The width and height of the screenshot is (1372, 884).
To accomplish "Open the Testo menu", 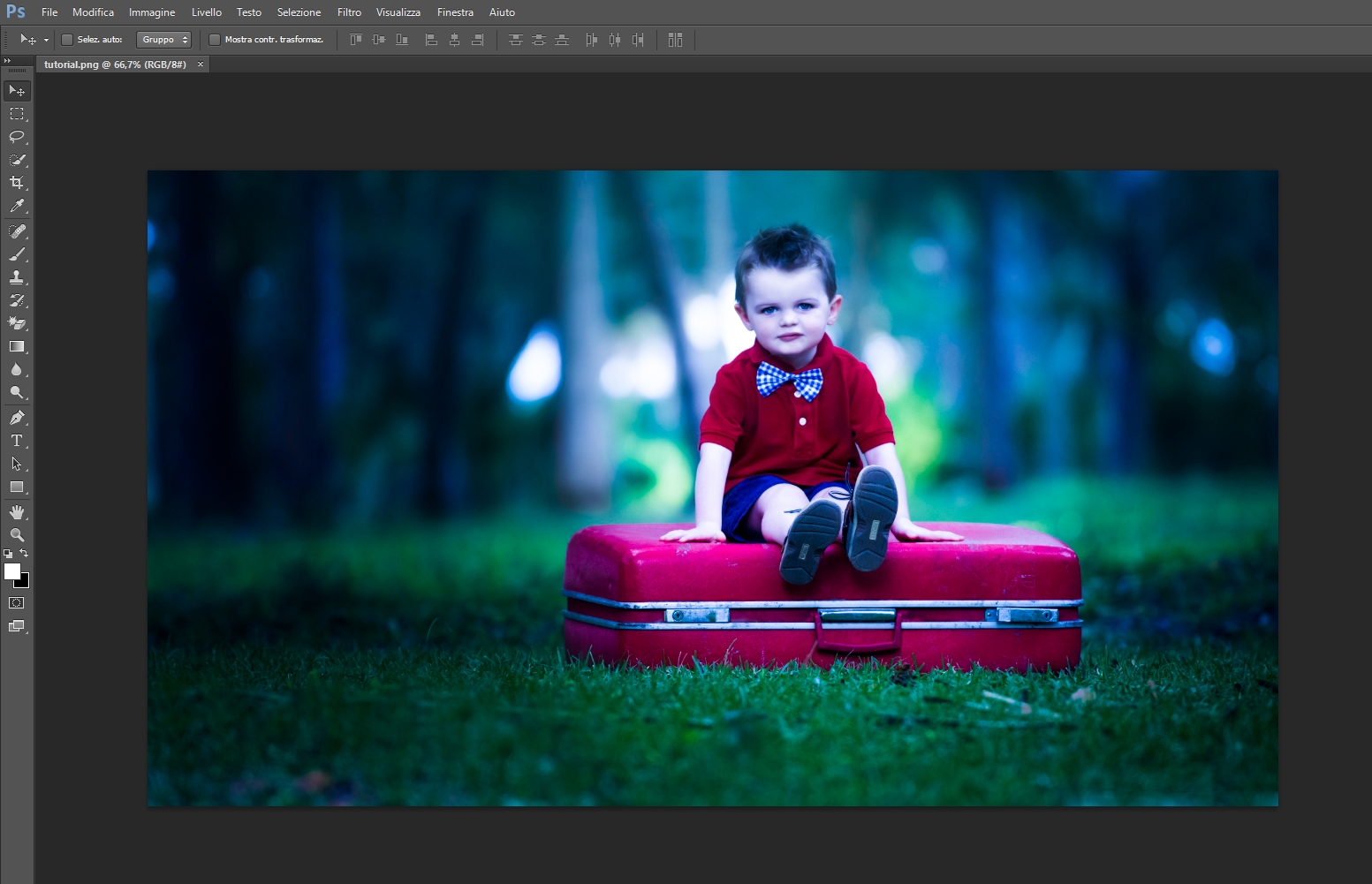I will [249, 12].
